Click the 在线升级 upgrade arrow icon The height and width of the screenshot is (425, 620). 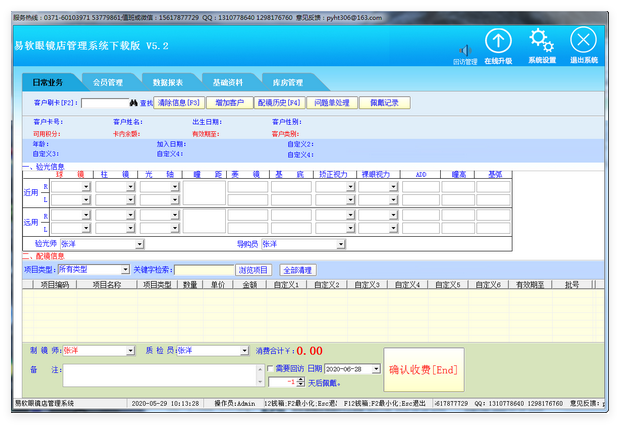(498, 40)
